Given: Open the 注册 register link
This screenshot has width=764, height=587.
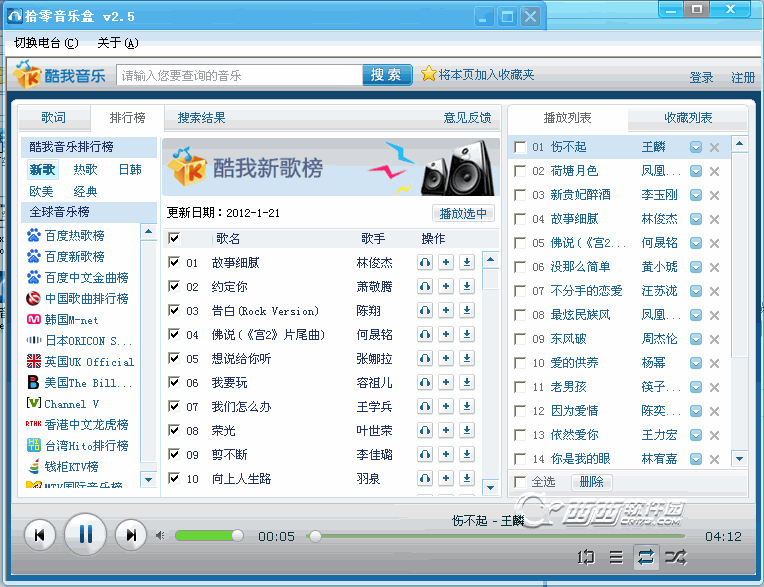Looking at the screenshot, I should point(743,77).
